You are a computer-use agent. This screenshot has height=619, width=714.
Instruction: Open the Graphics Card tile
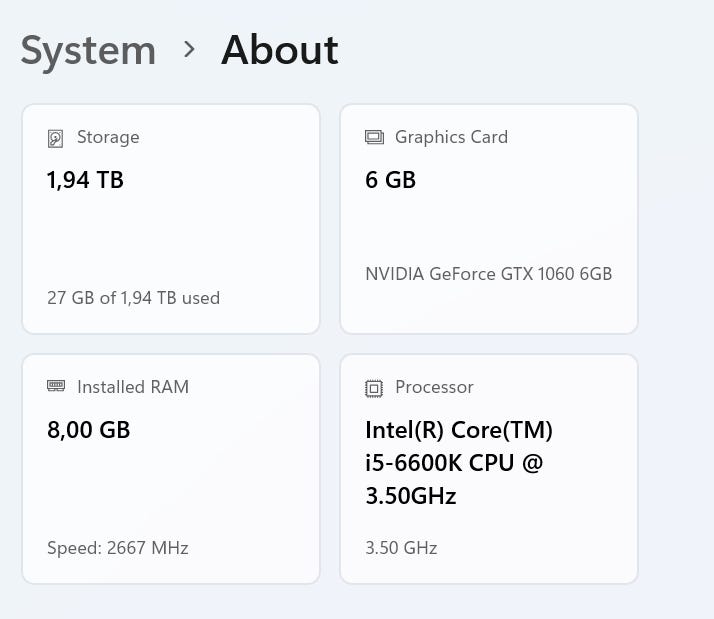click(489, 219)
